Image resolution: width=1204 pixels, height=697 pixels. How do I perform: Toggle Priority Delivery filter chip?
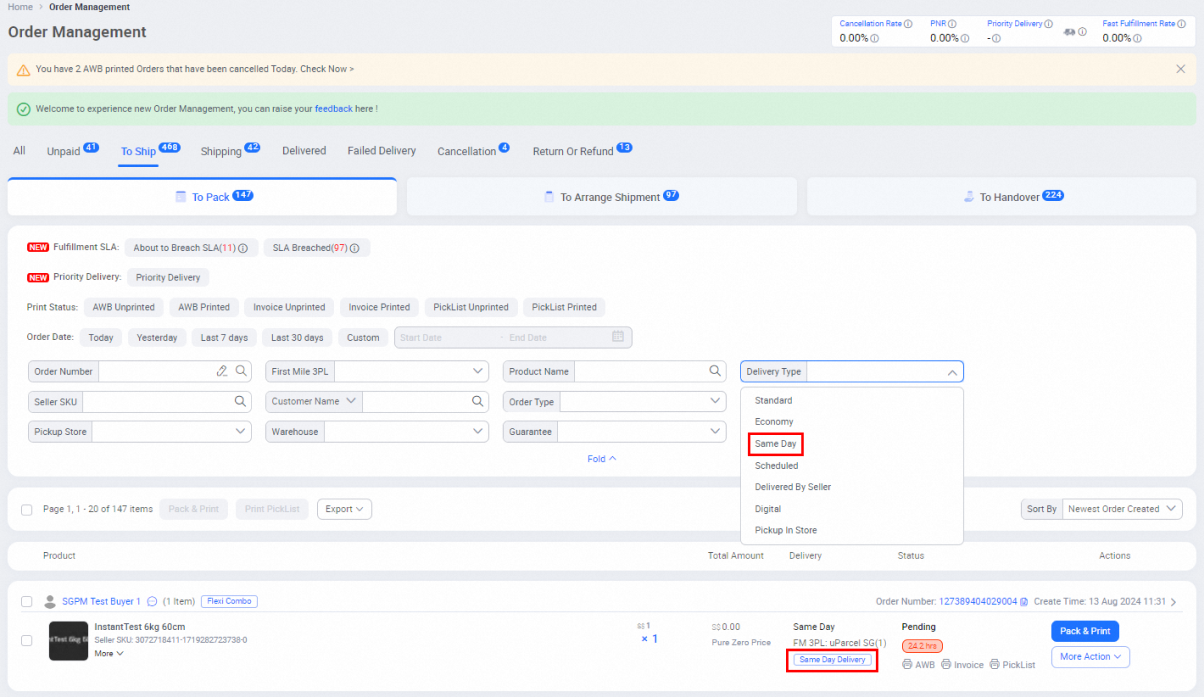(x=168, y=277)
